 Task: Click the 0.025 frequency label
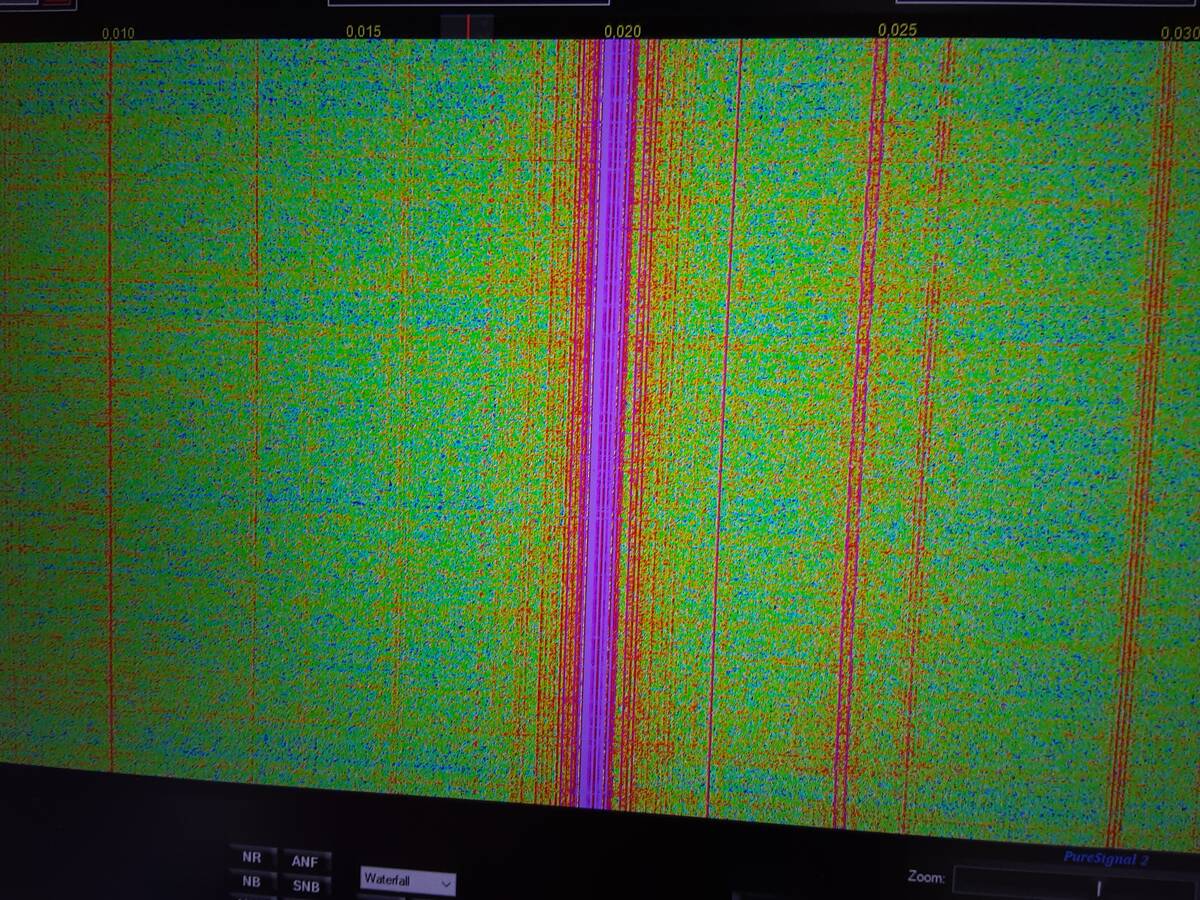(897, 31)
